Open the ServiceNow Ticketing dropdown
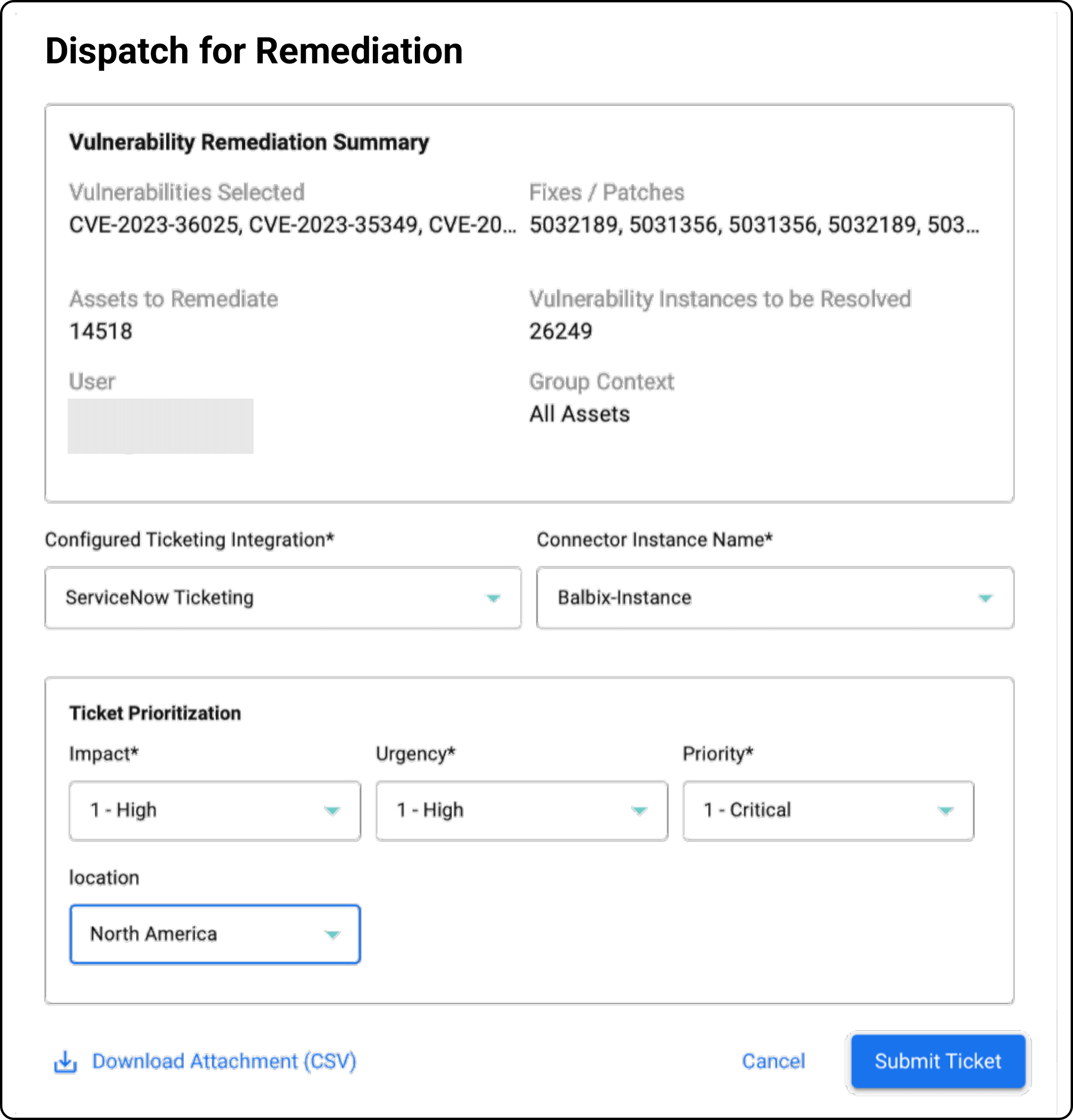 [284, 598]
